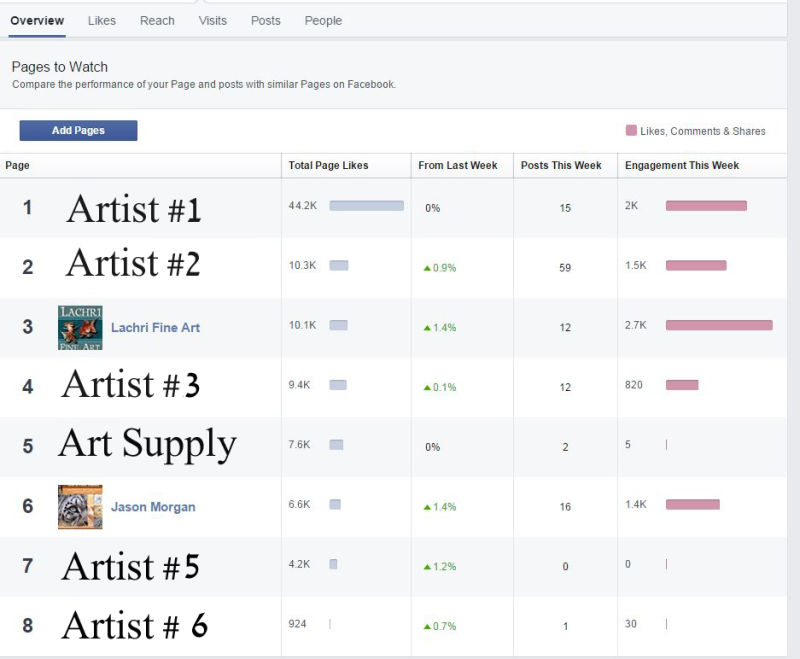Image resolution: width=800 pixels, height=659 pixels.
Task: Select the Overview tab
Action: coord(37,21)
